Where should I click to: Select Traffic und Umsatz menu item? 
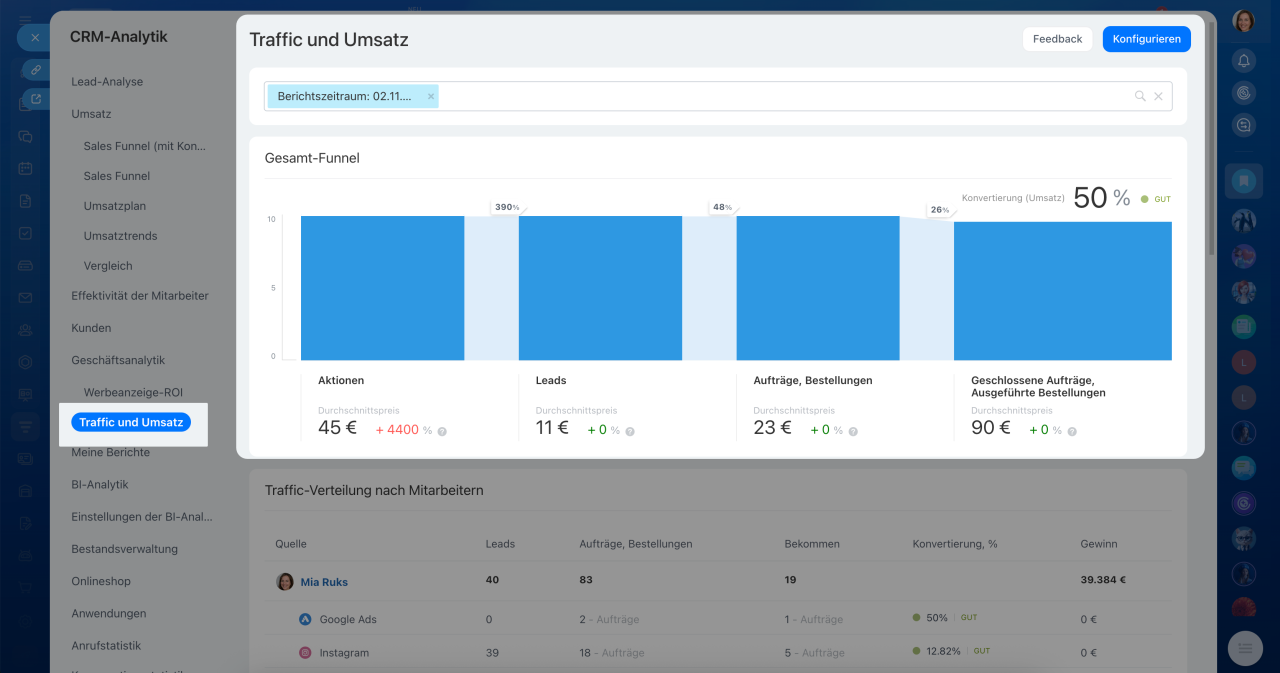(131, 423)
